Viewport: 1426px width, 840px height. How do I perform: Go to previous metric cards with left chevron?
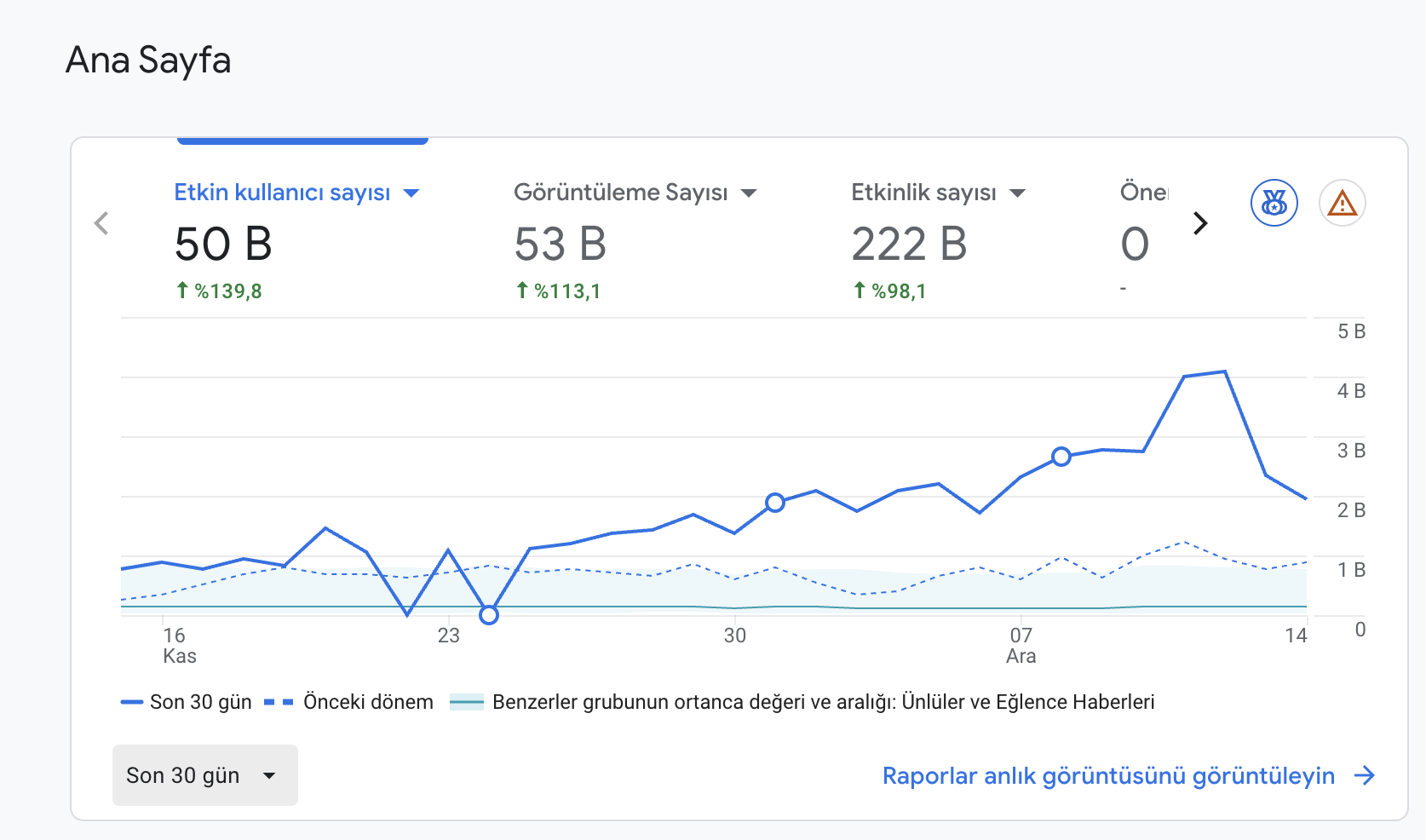[x=101, y=223]
